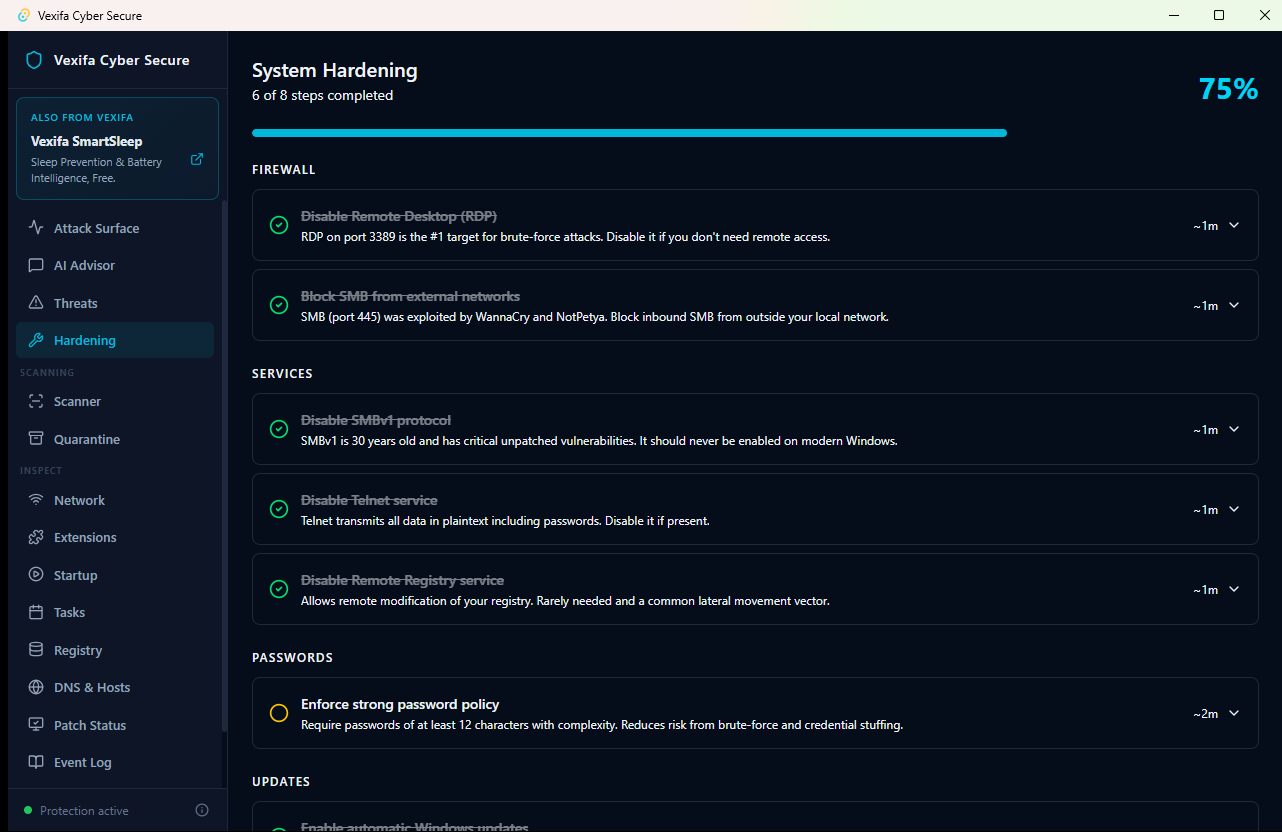The image size is (1282, 832).
Task: Open the Registry sidebar entry
Action: coord(115,650)
